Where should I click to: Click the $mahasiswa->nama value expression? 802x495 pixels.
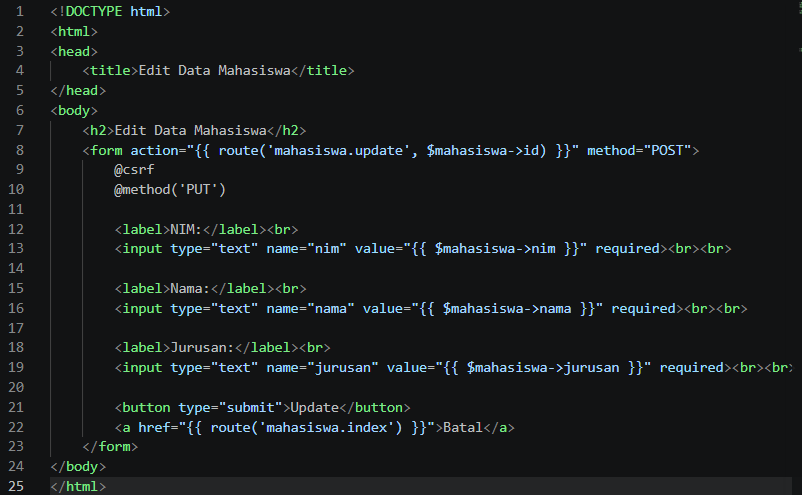click(507, 309)
